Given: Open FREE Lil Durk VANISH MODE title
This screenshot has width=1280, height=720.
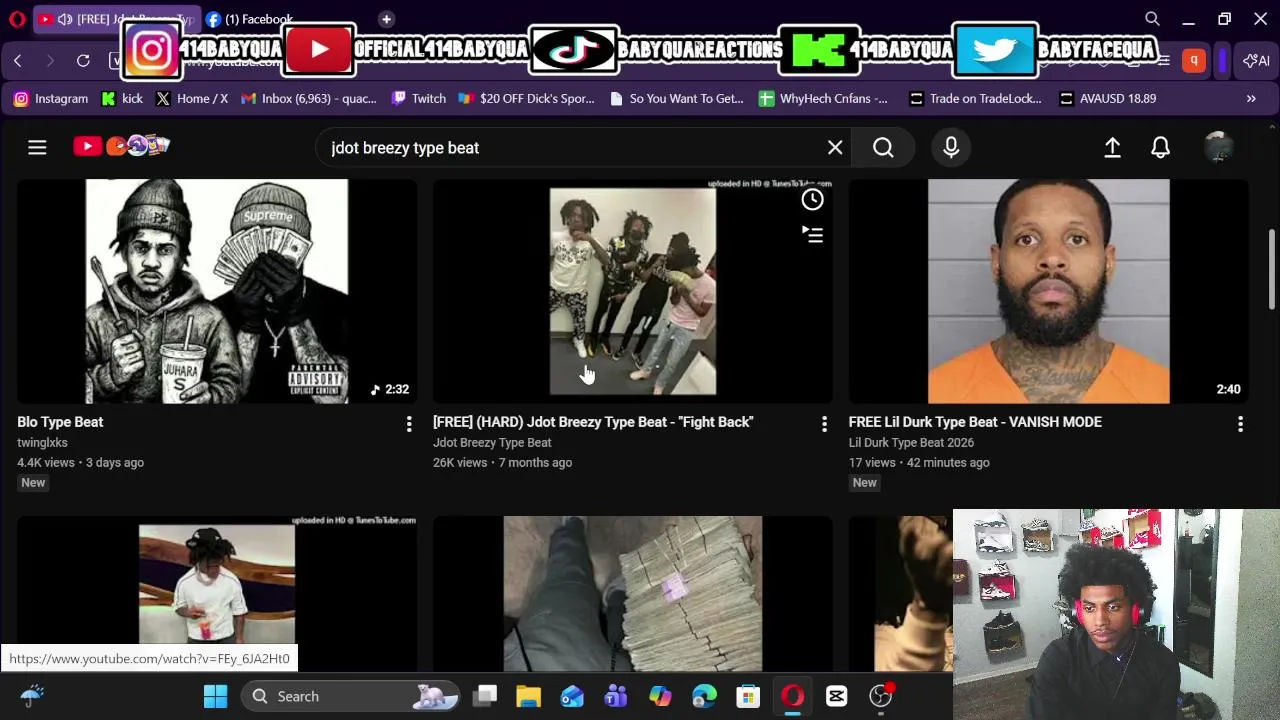Looking at the screenshot, I should coord(975,422).
